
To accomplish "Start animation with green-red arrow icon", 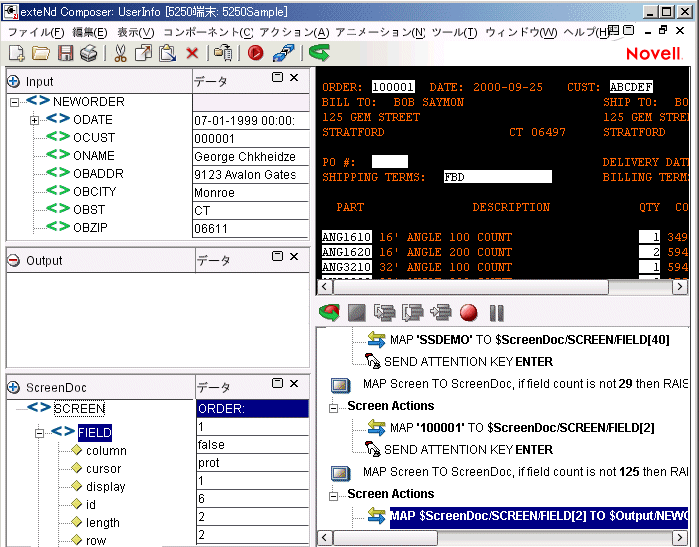I will coord(329,313).
